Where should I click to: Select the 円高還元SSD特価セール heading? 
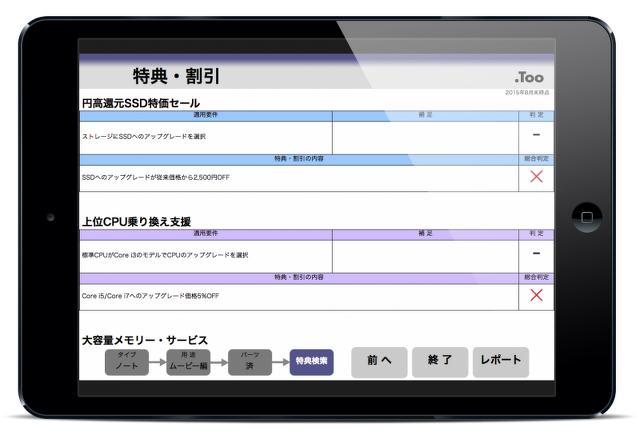coord(140,103)
